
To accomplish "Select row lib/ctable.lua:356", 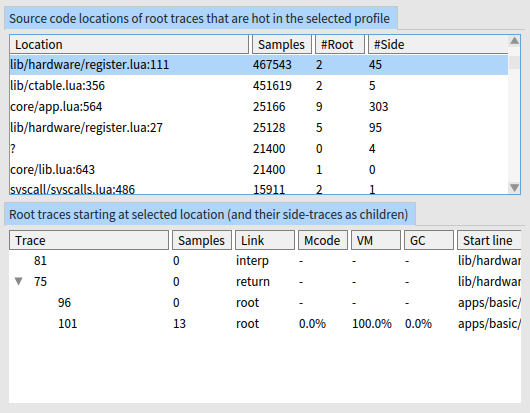I will click(259, 86).
